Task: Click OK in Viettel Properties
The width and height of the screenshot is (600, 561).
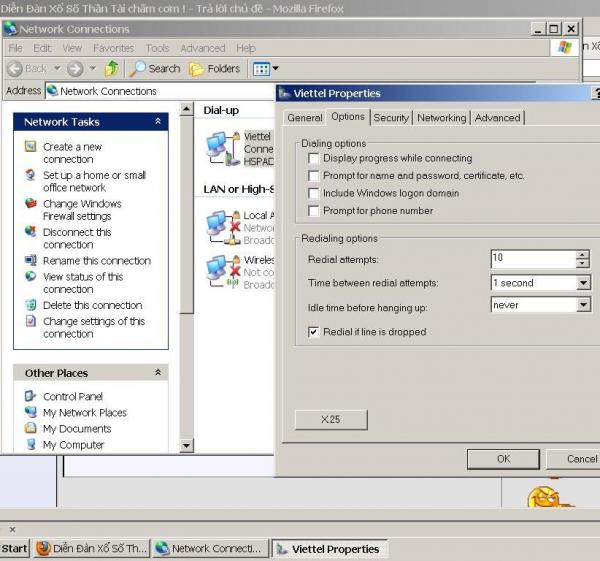Action: 503,459
